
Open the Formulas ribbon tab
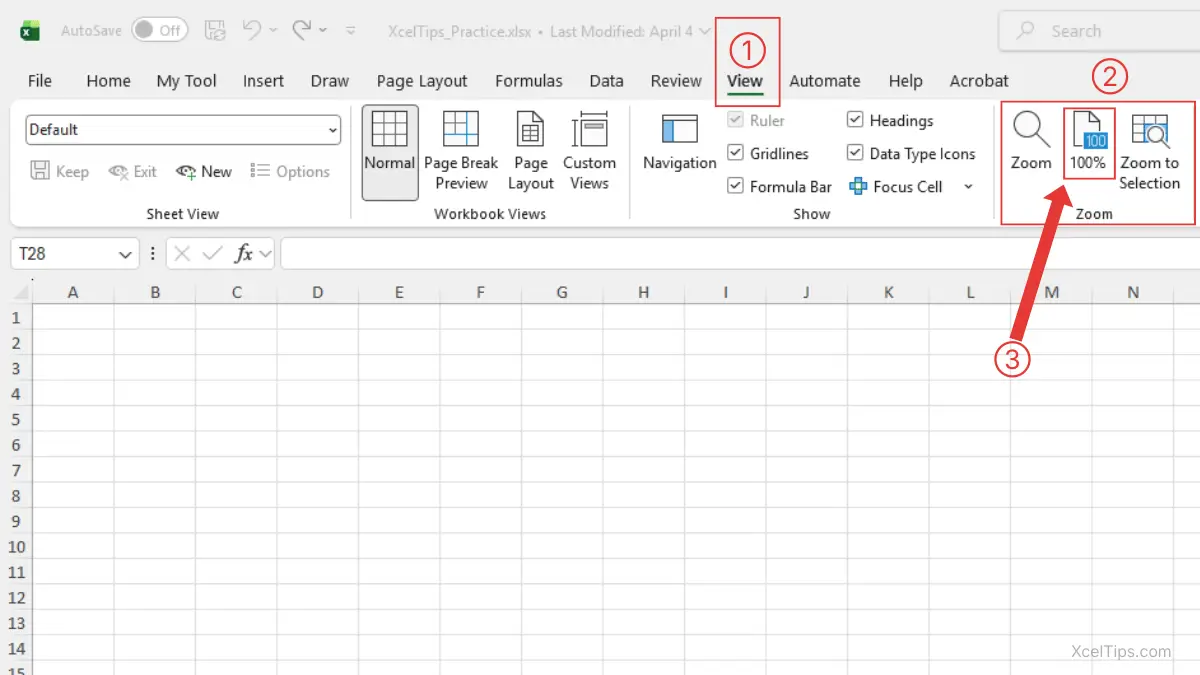528,81
